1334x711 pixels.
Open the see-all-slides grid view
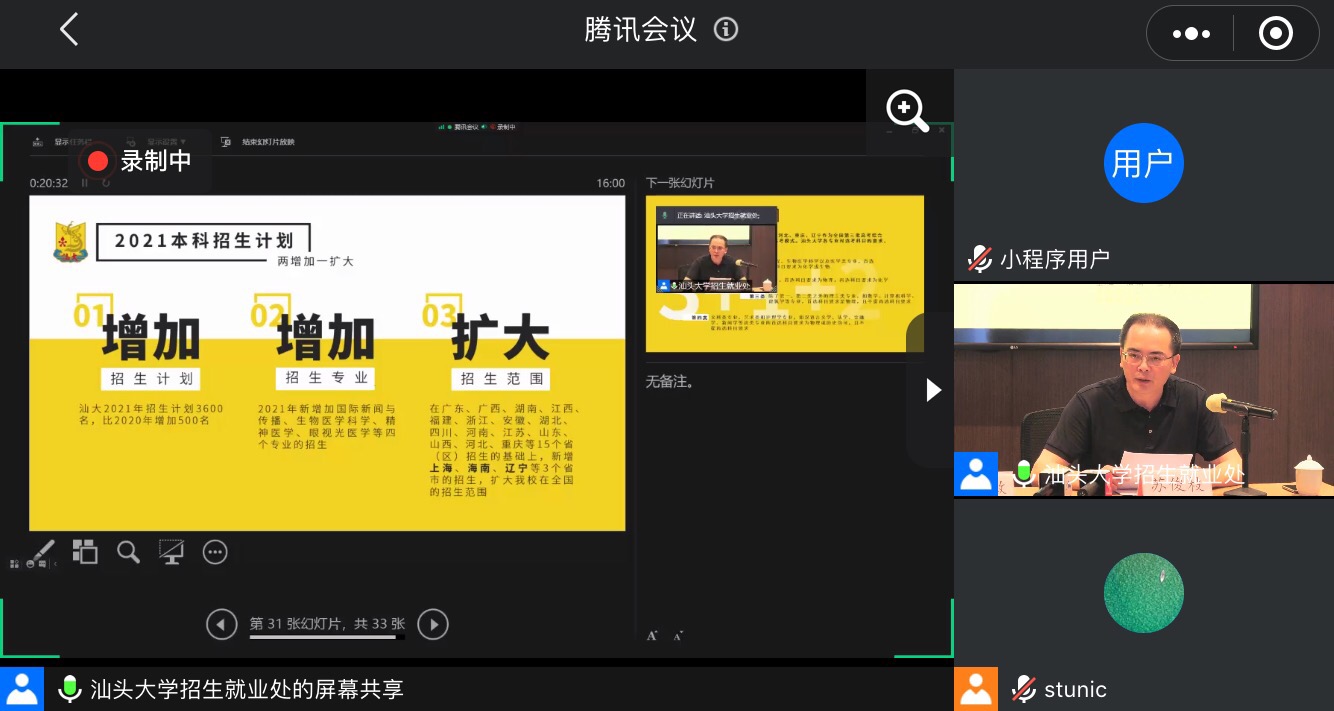tap(85, 552)
